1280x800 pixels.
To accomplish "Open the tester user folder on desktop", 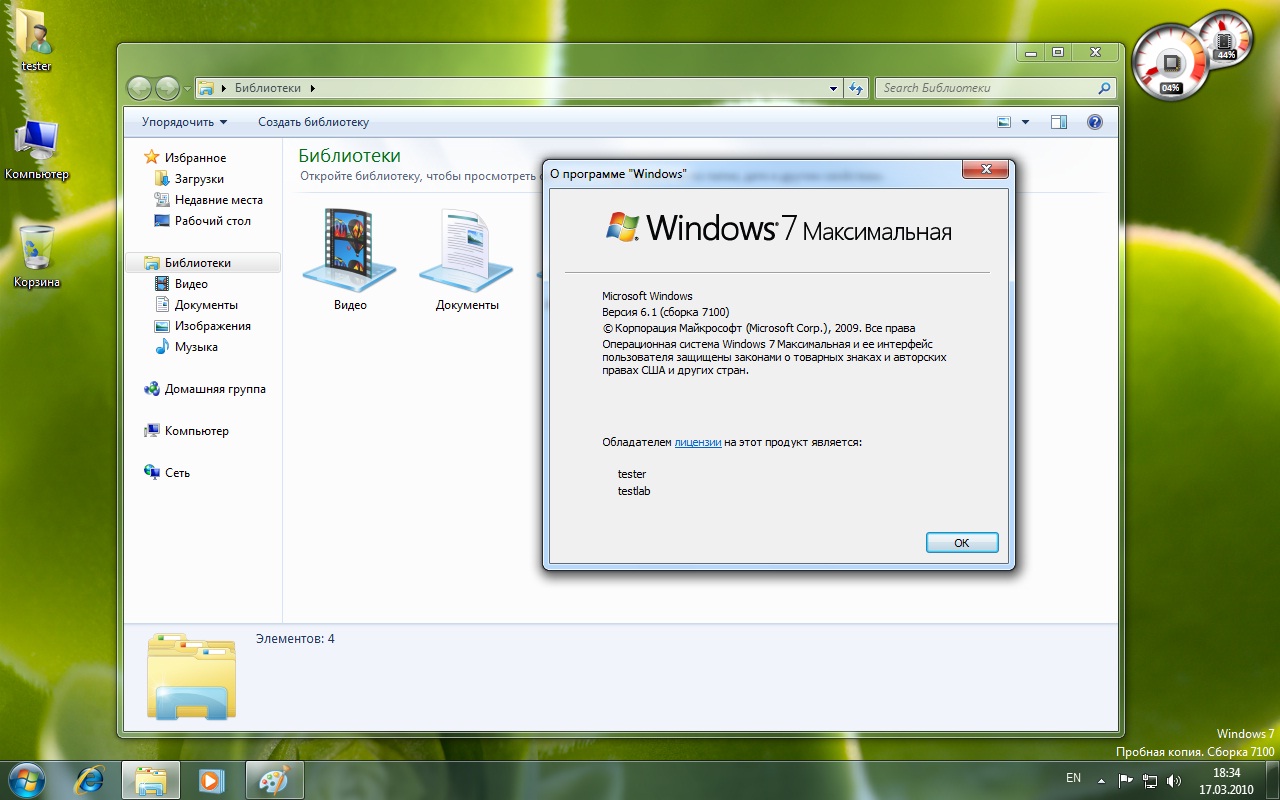I will [36, 40].
